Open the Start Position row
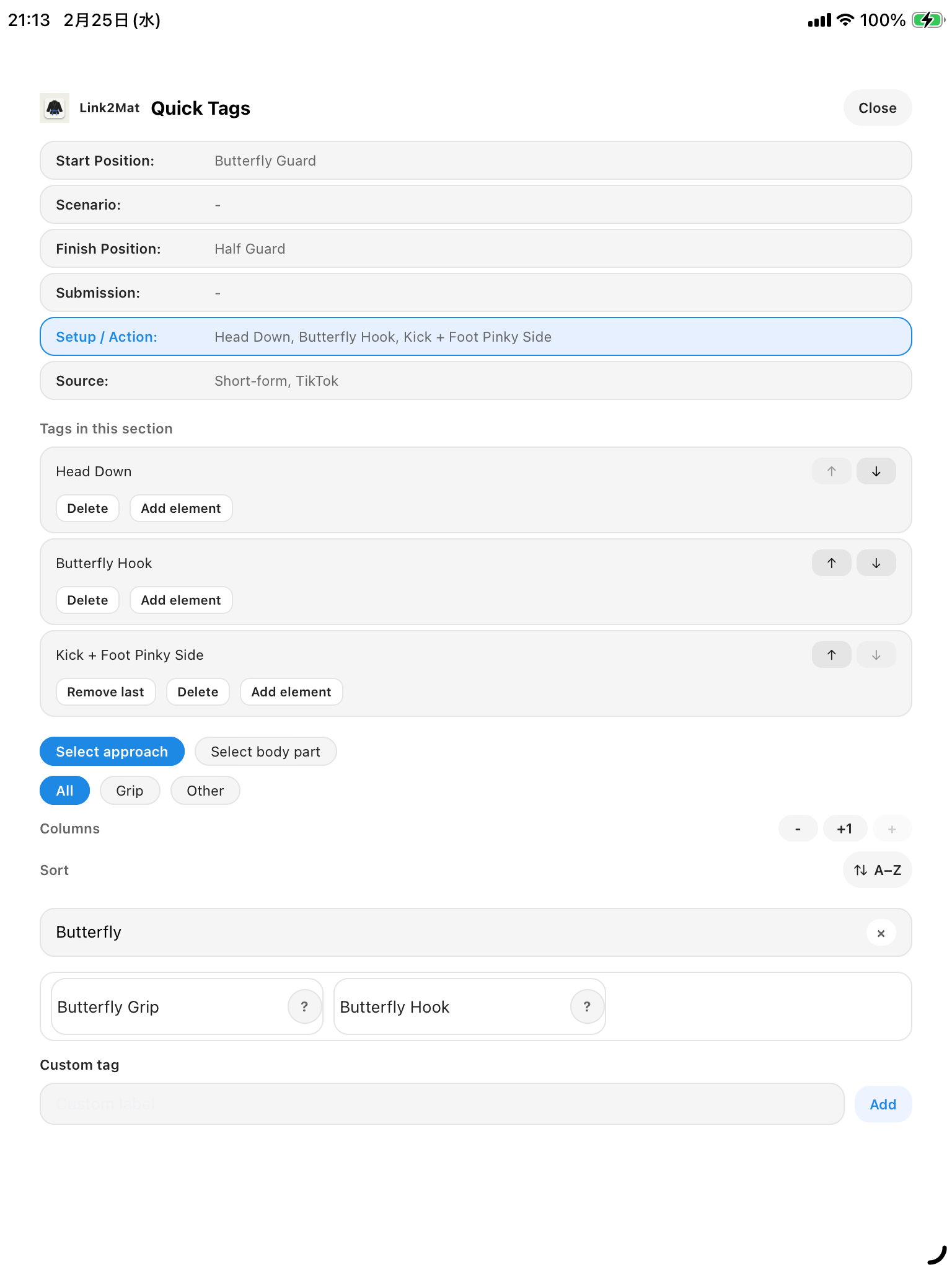 476,161
